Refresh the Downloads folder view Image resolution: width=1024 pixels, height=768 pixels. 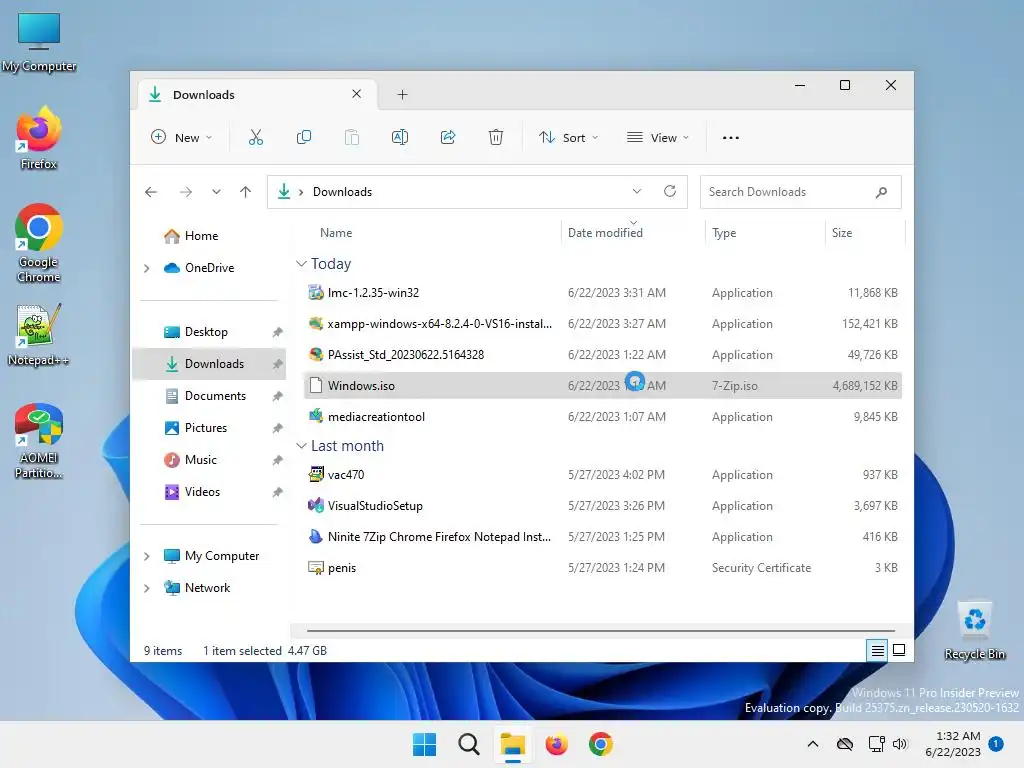coord(669,191)
